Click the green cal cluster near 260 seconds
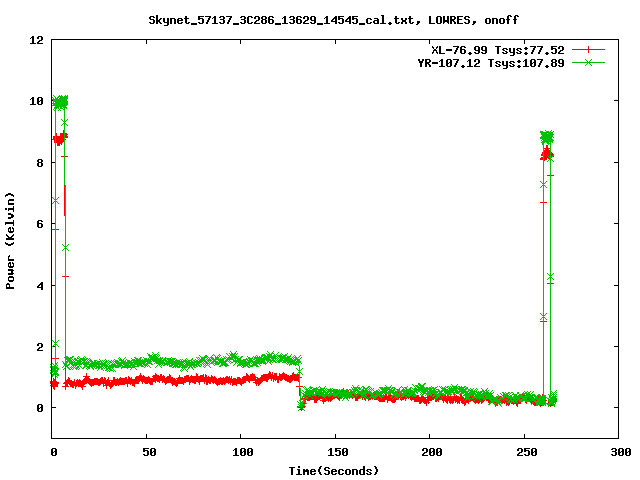This screenshot has height=480, width=640. 547,137
